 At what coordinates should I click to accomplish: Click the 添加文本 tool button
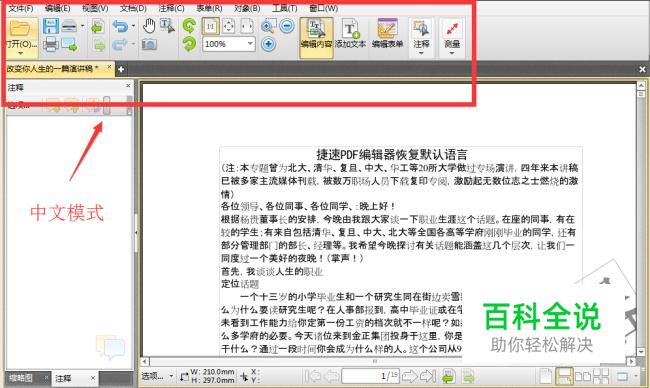pyautogui.click(x=350, y=34)
